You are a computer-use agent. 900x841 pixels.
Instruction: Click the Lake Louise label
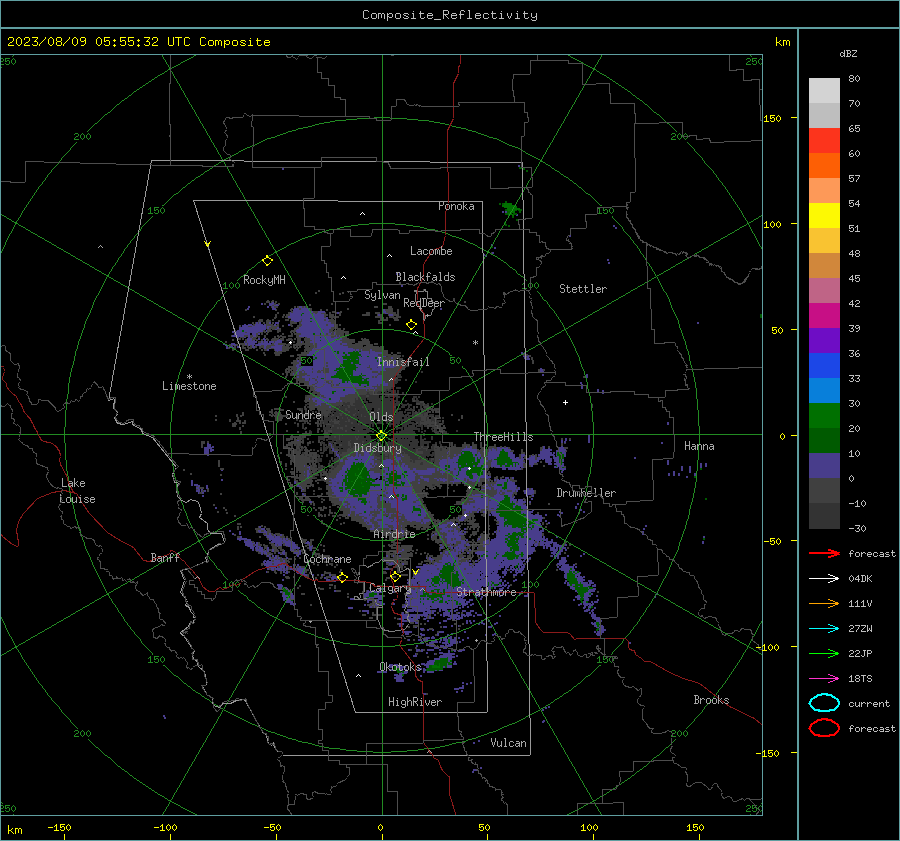[x=77, y=491]
